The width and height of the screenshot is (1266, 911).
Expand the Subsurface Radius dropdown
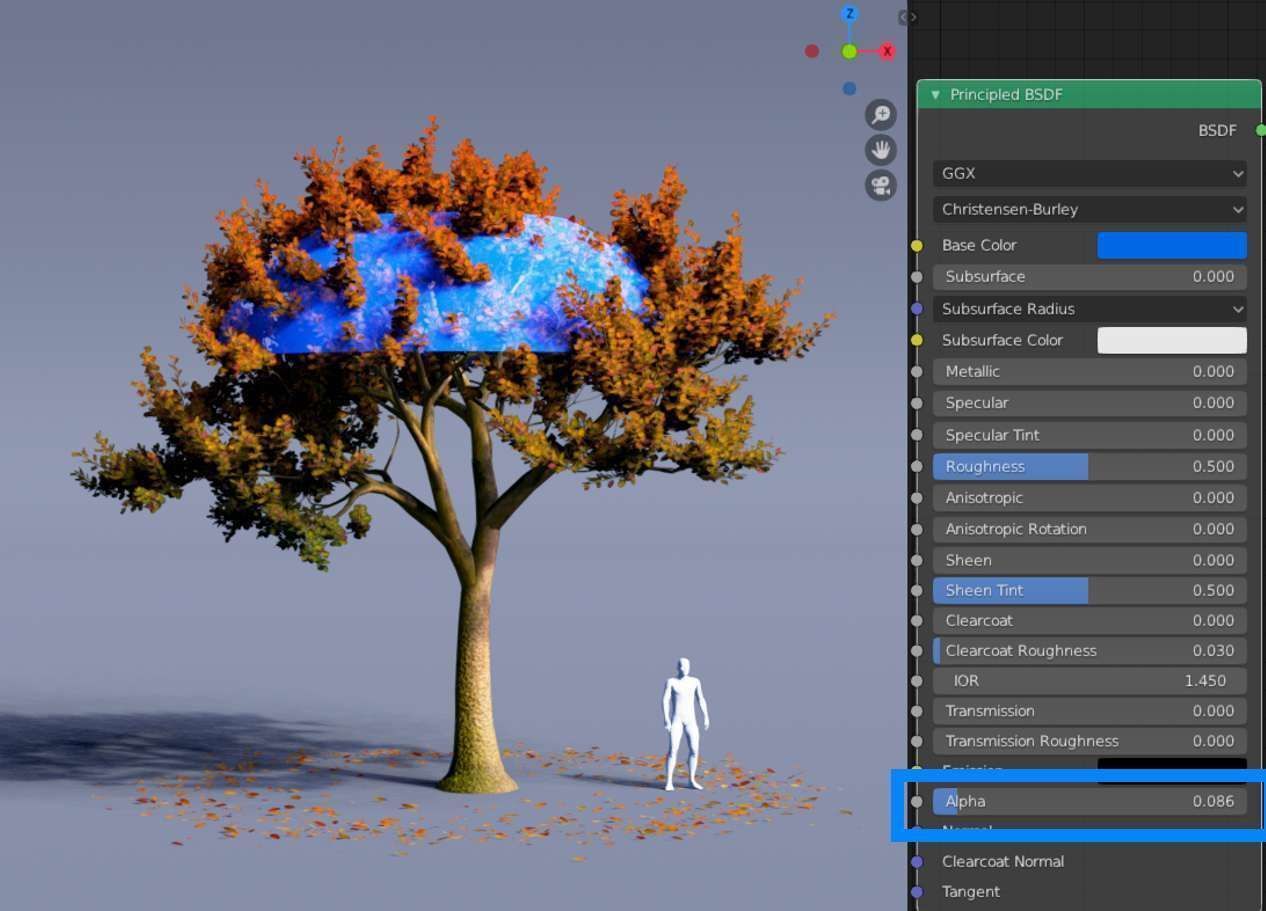tap(1090, 309)
